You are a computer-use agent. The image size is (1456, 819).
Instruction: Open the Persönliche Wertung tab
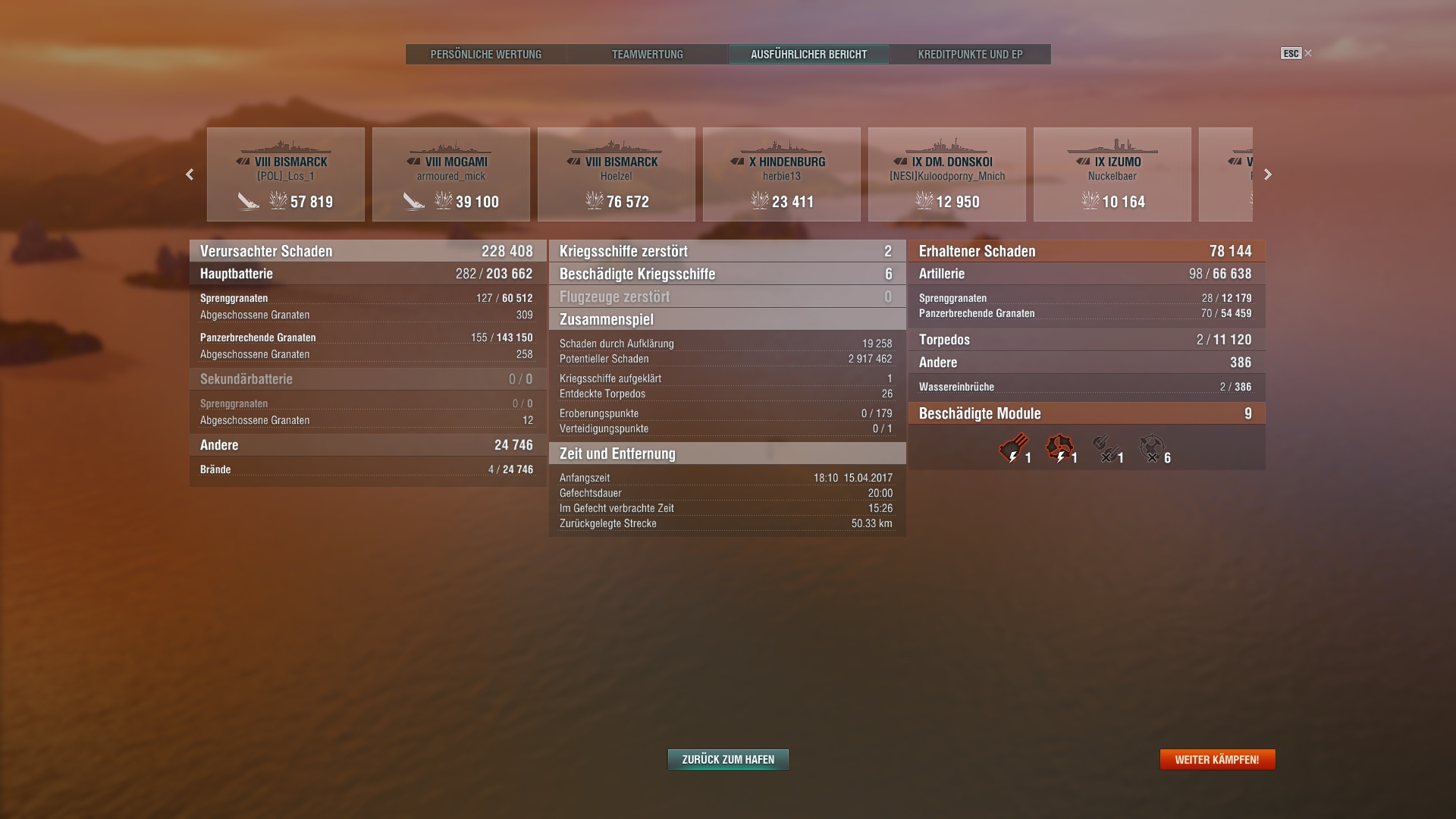pos(486,55)
